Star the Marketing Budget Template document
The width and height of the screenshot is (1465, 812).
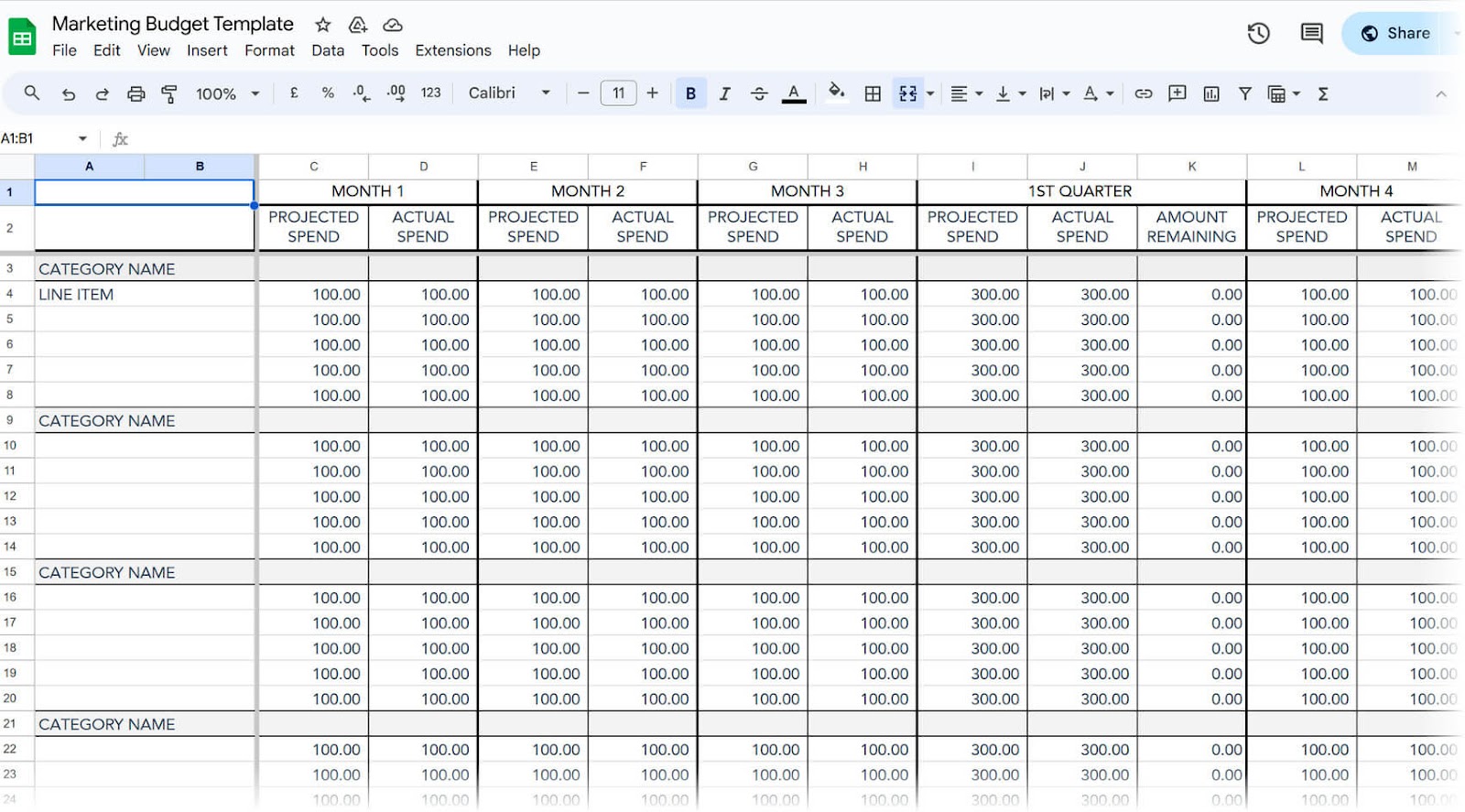(x=322, y=25)
